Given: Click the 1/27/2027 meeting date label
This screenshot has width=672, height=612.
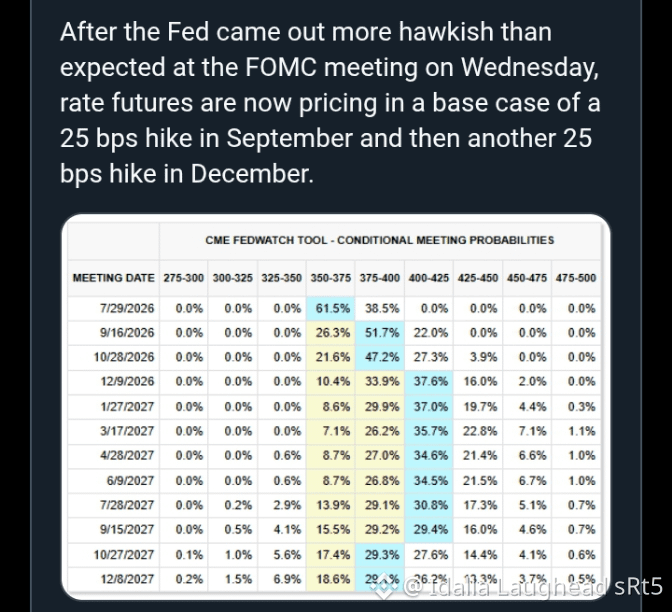Looking at the screenshot, I should tap(127, 407).
